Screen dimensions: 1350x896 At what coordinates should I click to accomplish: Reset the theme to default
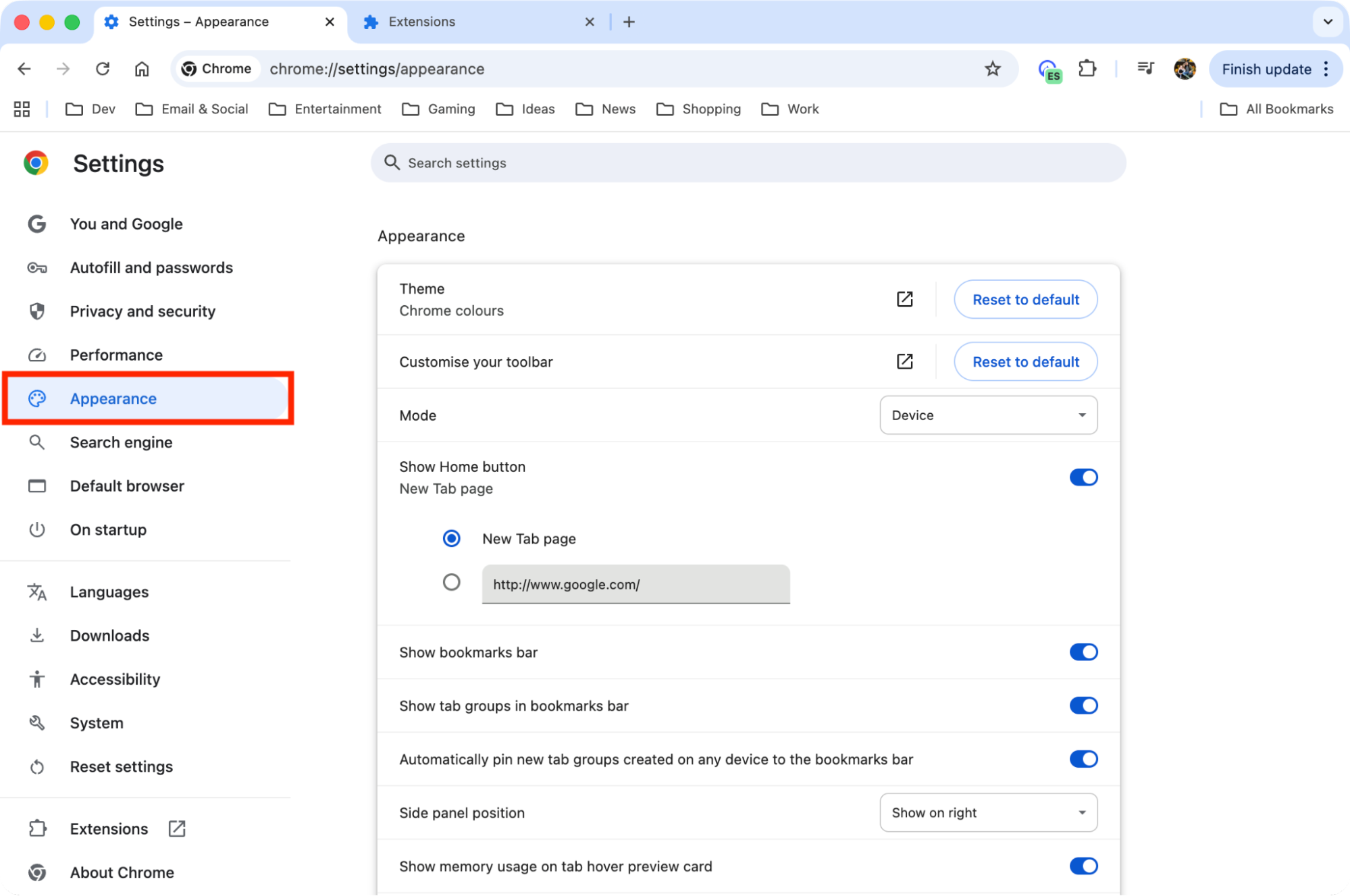click(x=1024, y=299)
